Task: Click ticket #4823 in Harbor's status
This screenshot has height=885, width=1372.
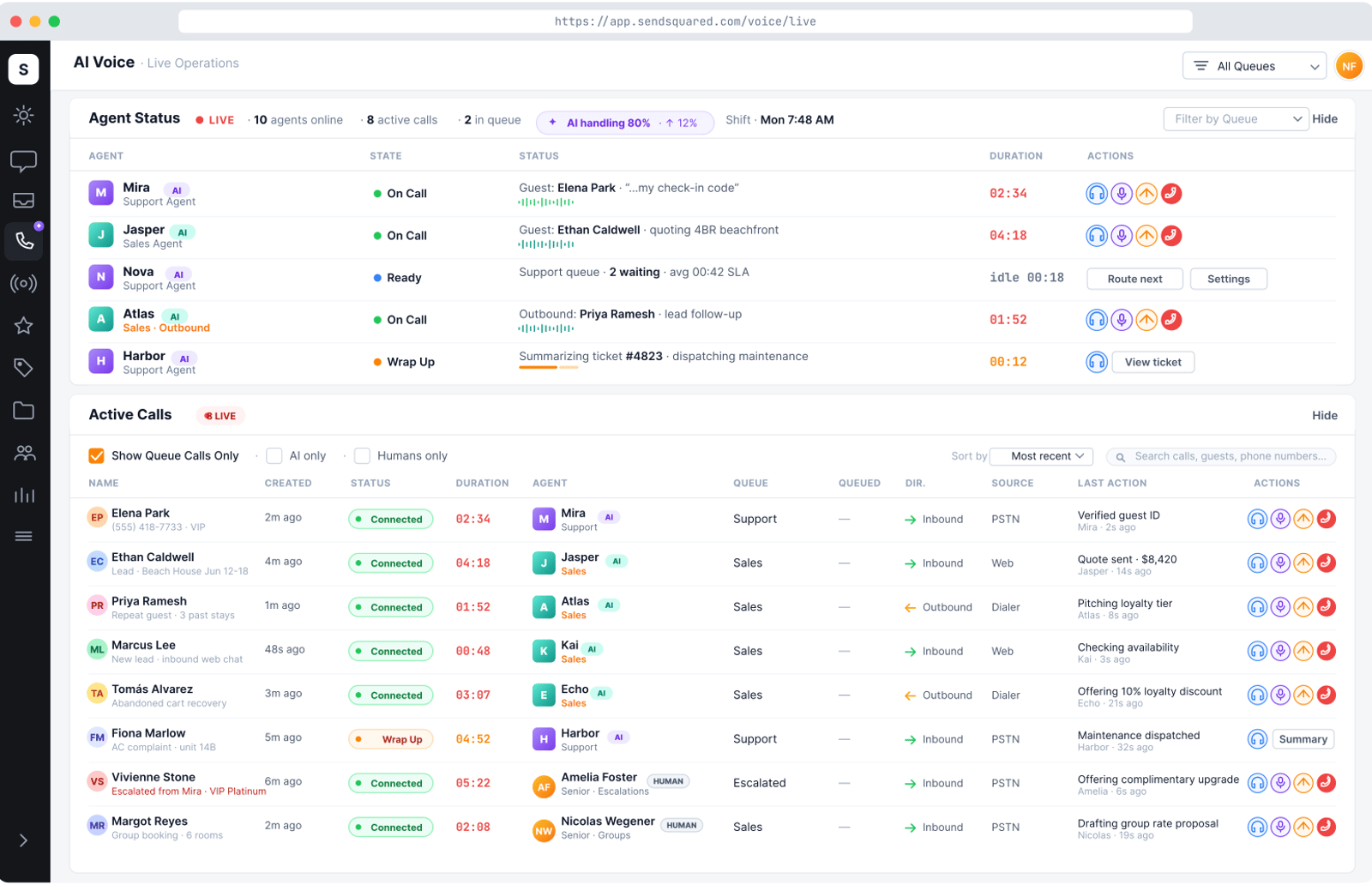Action: (644, 357)
